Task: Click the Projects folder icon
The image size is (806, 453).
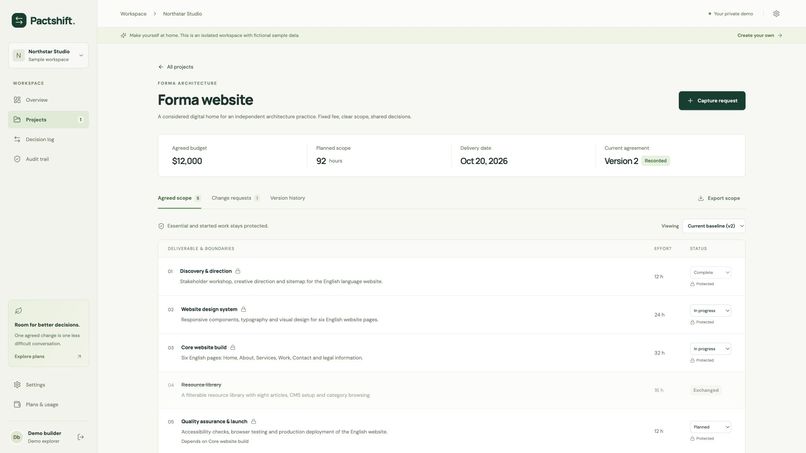Action: [x=17, y=120]
